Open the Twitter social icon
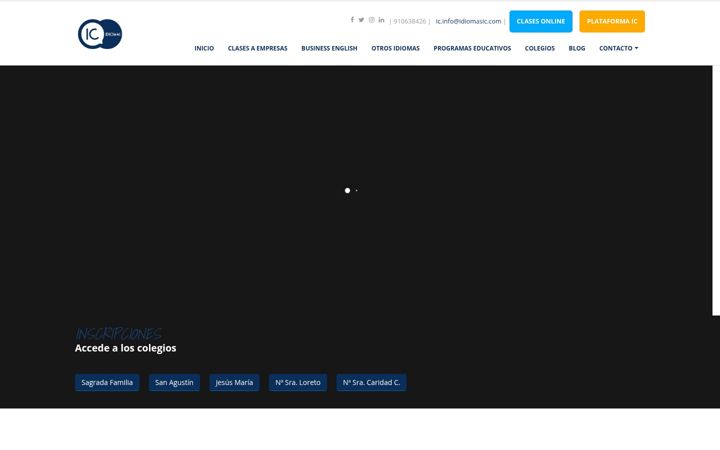This screenshot has height=450, width=720. (x=361, y=20)
